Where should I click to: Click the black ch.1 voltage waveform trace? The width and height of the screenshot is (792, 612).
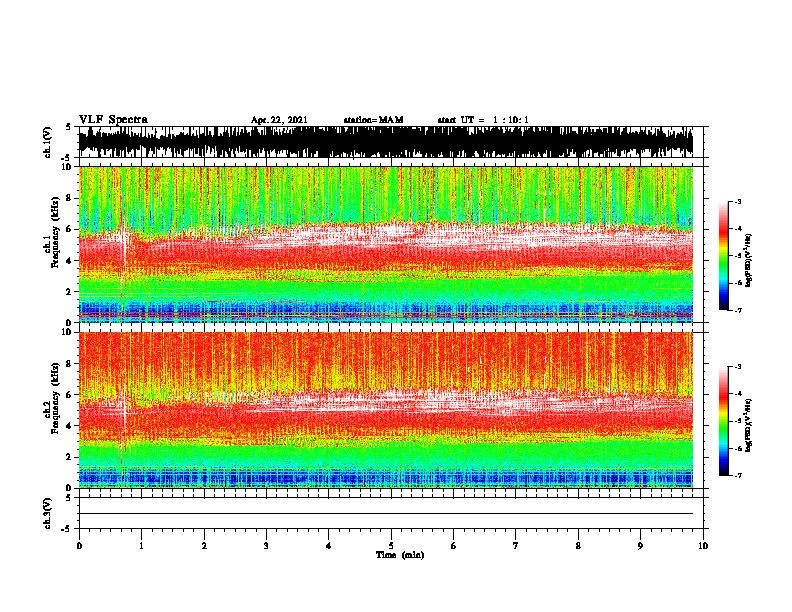point(386,142)
